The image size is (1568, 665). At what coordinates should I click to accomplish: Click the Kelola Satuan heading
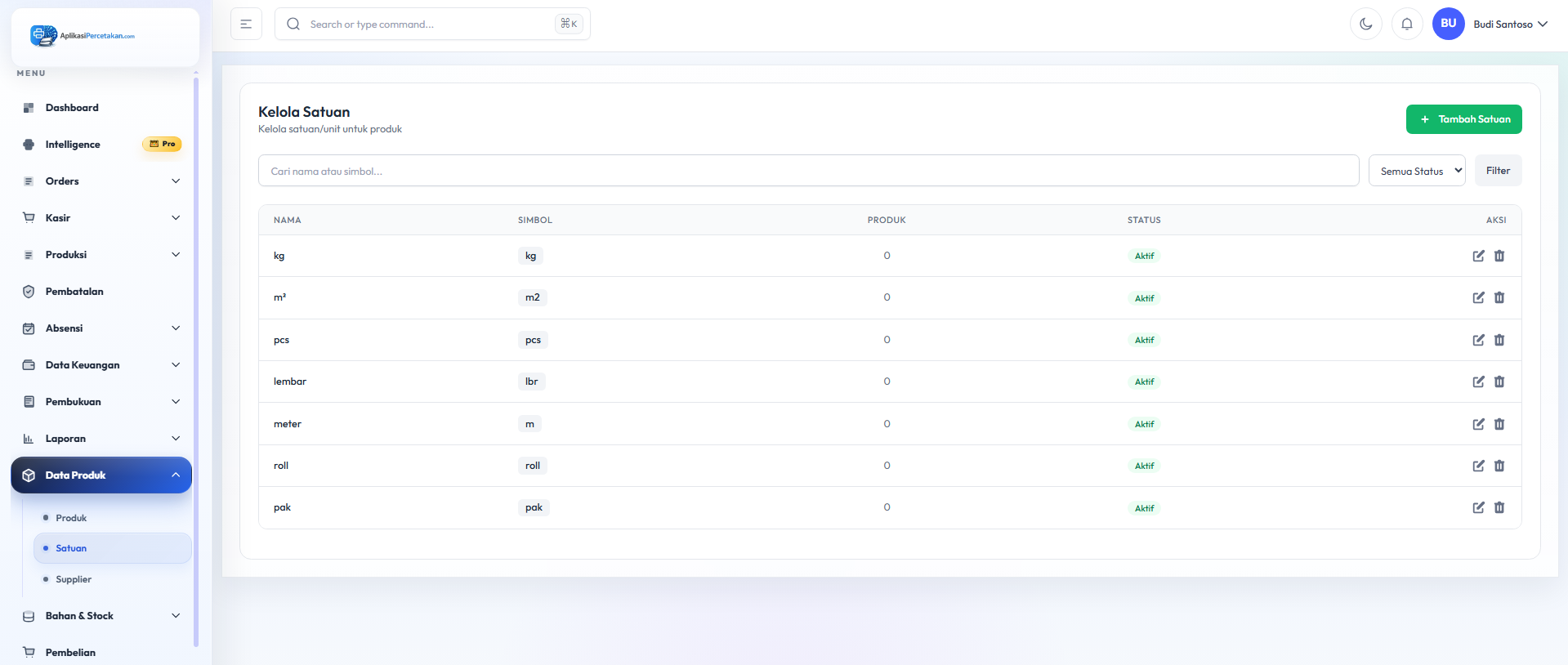(x=304, y=112)
